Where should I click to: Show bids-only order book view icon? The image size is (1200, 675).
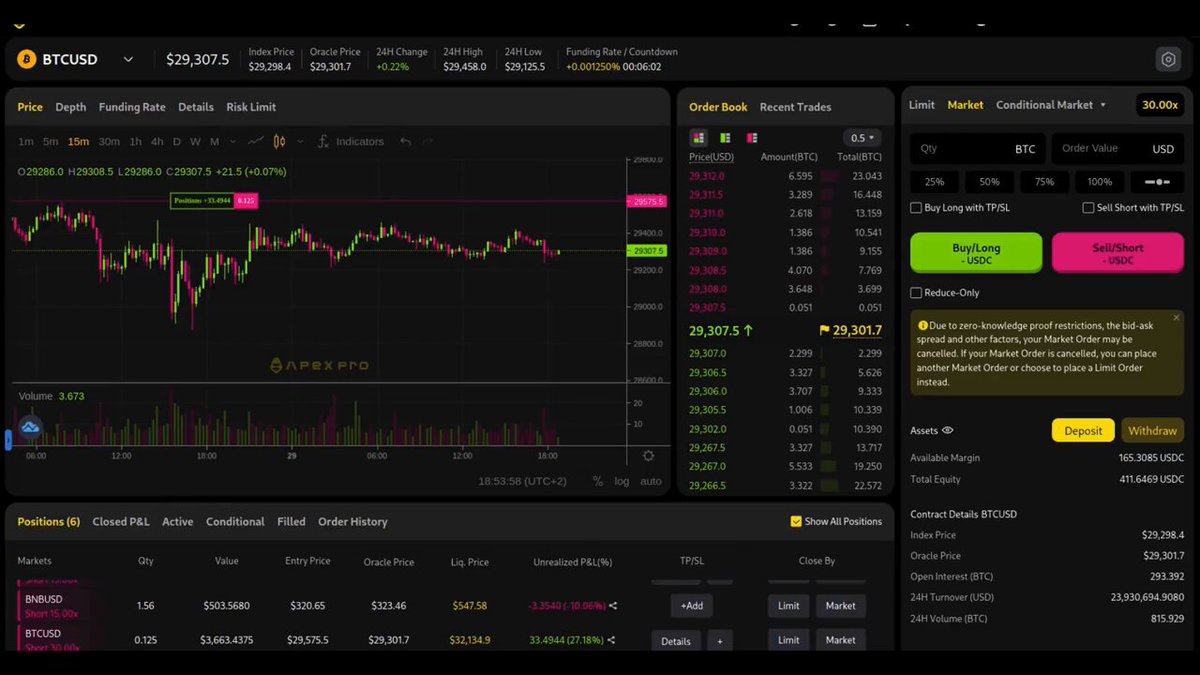coord(725,137)
